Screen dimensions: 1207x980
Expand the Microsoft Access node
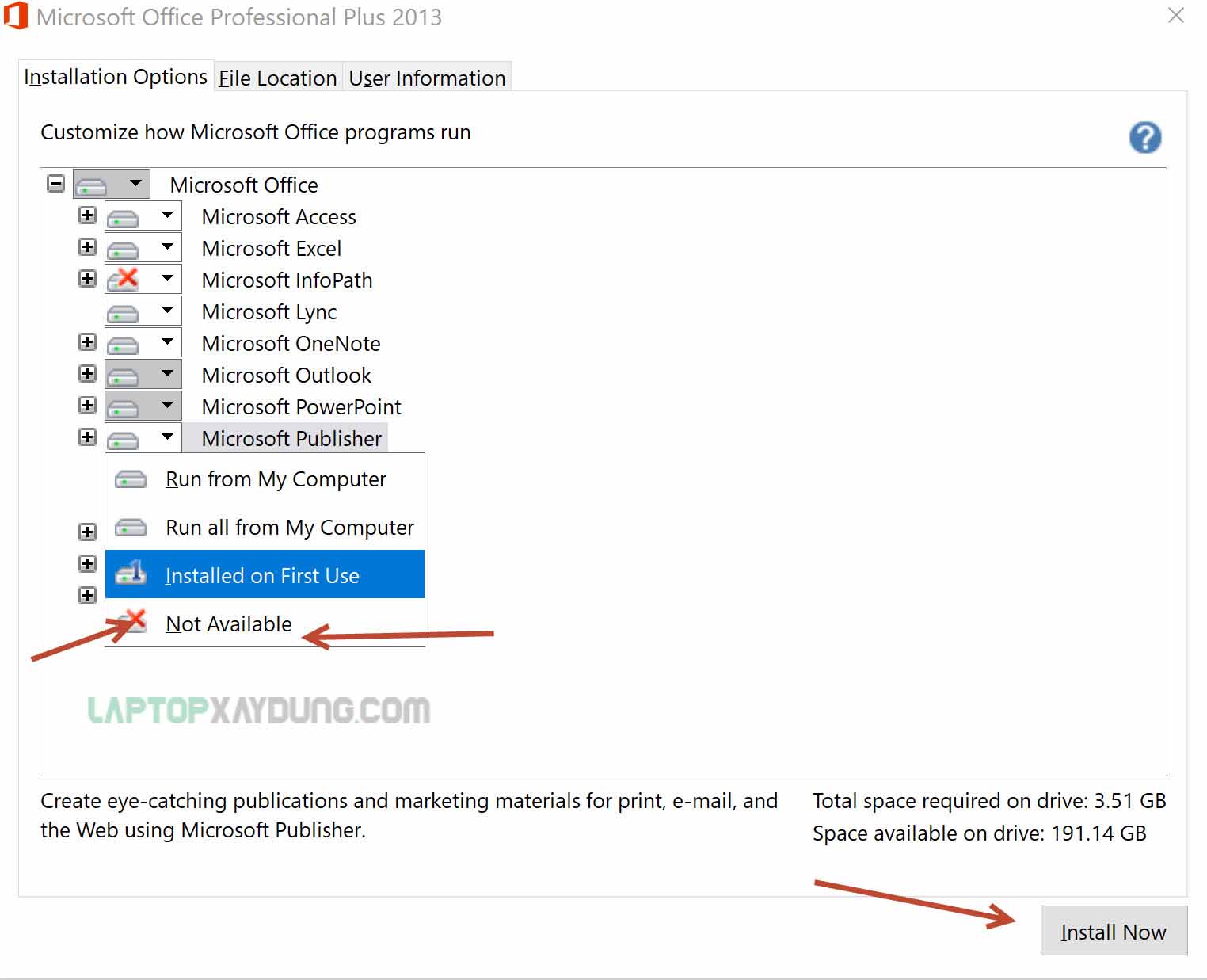coord(87,215)
